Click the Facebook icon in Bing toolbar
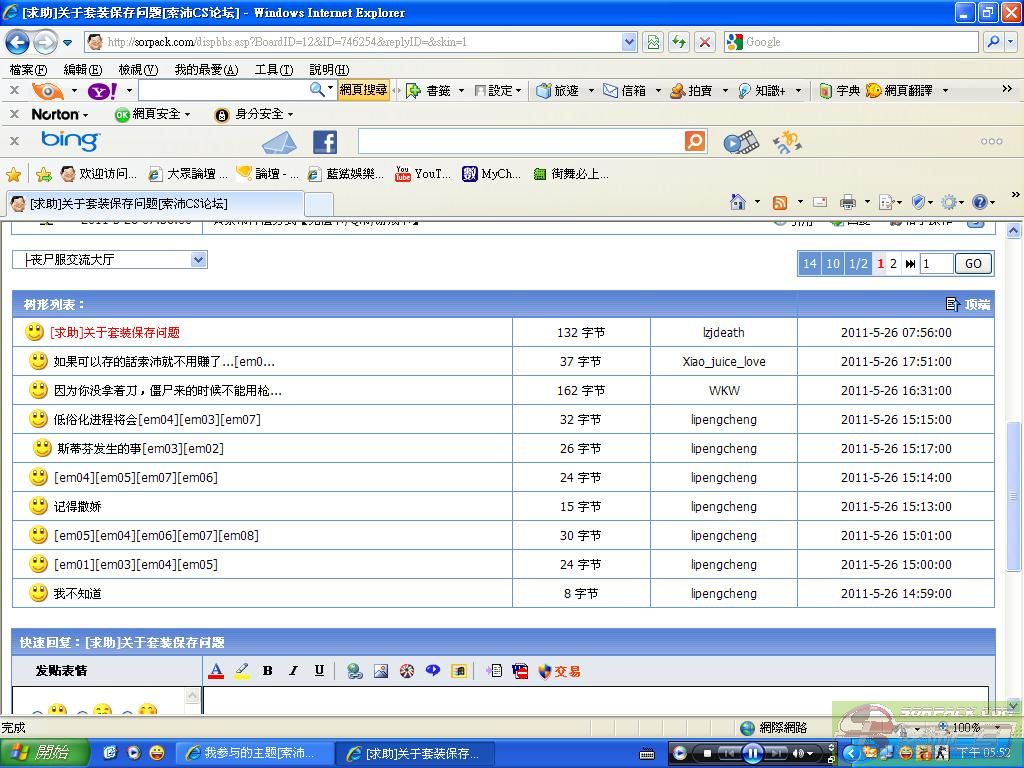This screenshot has width=1024, height=768. point(325,142)
